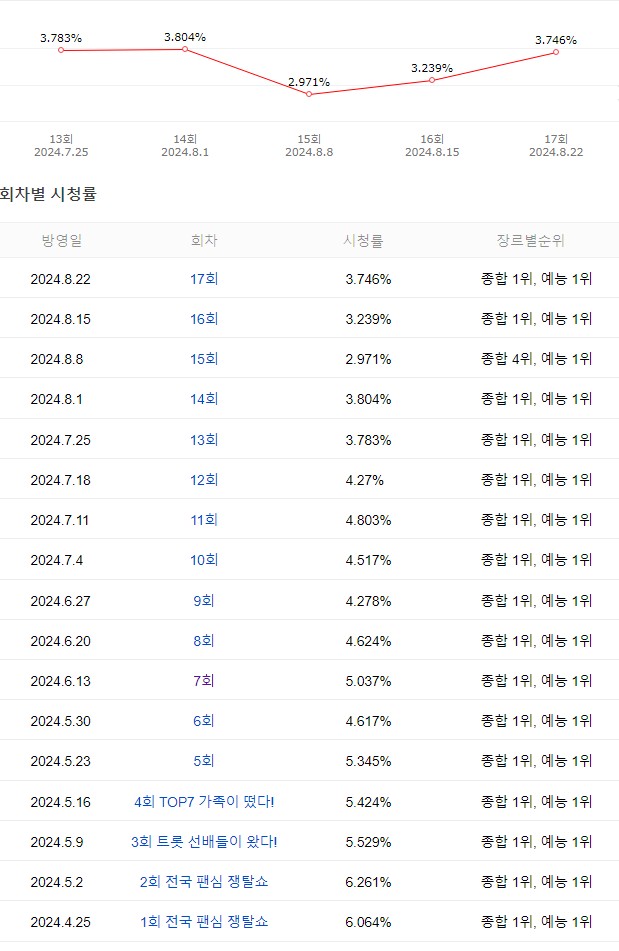Image resolution: width=619 pixels, height=951 pixels.
Task: Click the 4.803% rating value
Action: 368,520
